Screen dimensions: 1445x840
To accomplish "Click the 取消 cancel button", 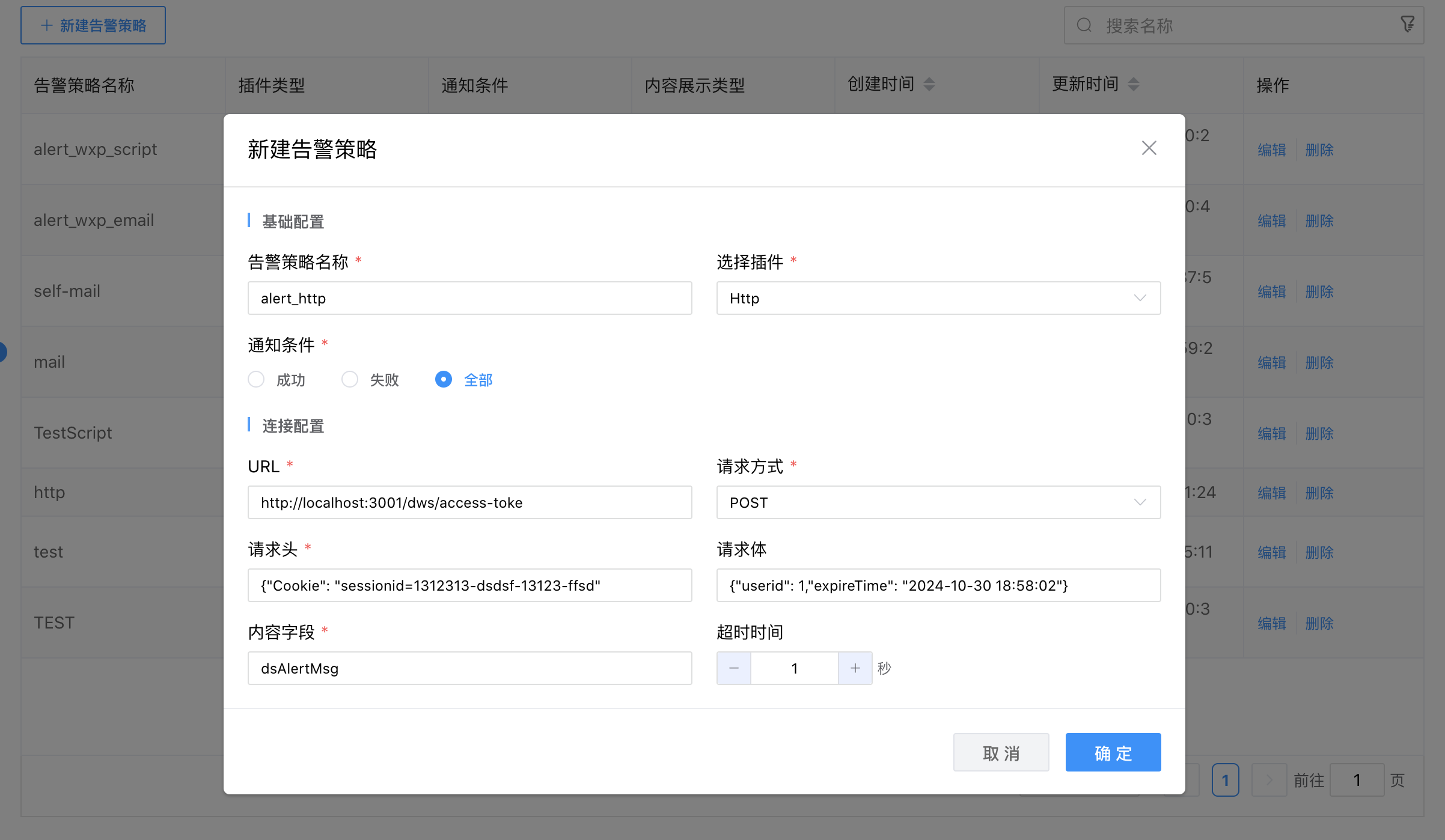I will point(1001,752).
